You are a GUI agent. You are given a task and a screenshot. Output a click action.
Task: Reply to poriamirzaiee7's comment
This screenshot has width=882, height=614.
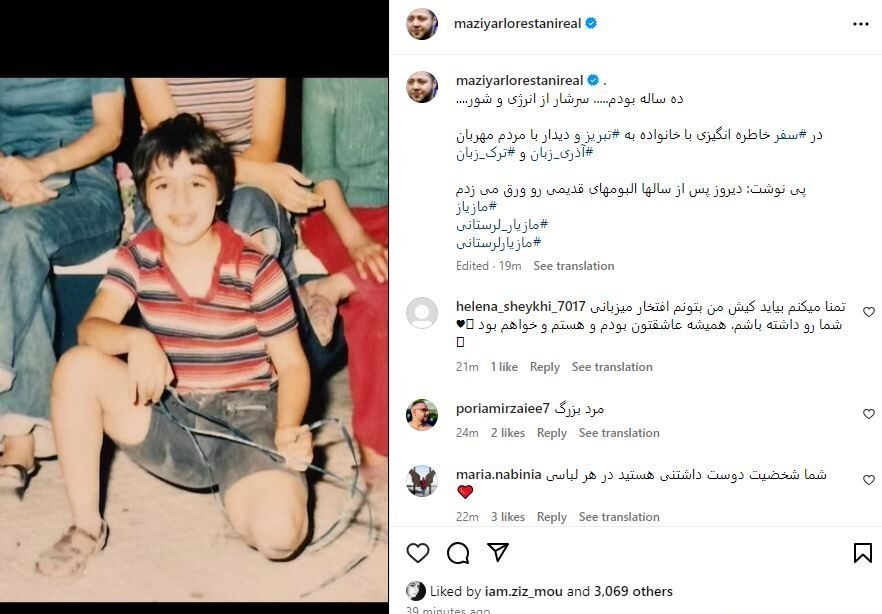click(x=551, y=433)
